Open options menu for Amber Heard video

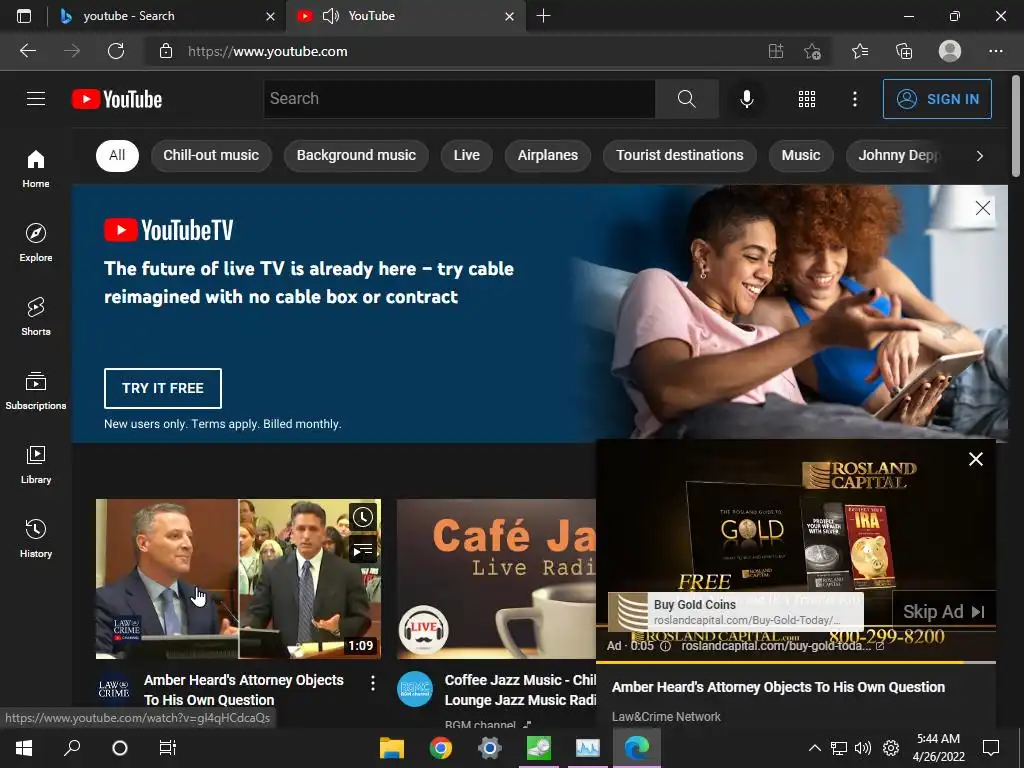click(372, 683)
